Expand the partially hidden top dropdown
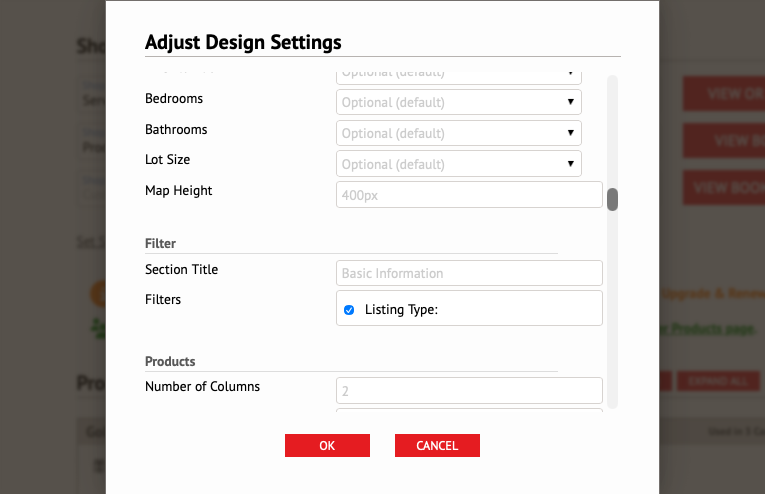 tap(459, 77)
